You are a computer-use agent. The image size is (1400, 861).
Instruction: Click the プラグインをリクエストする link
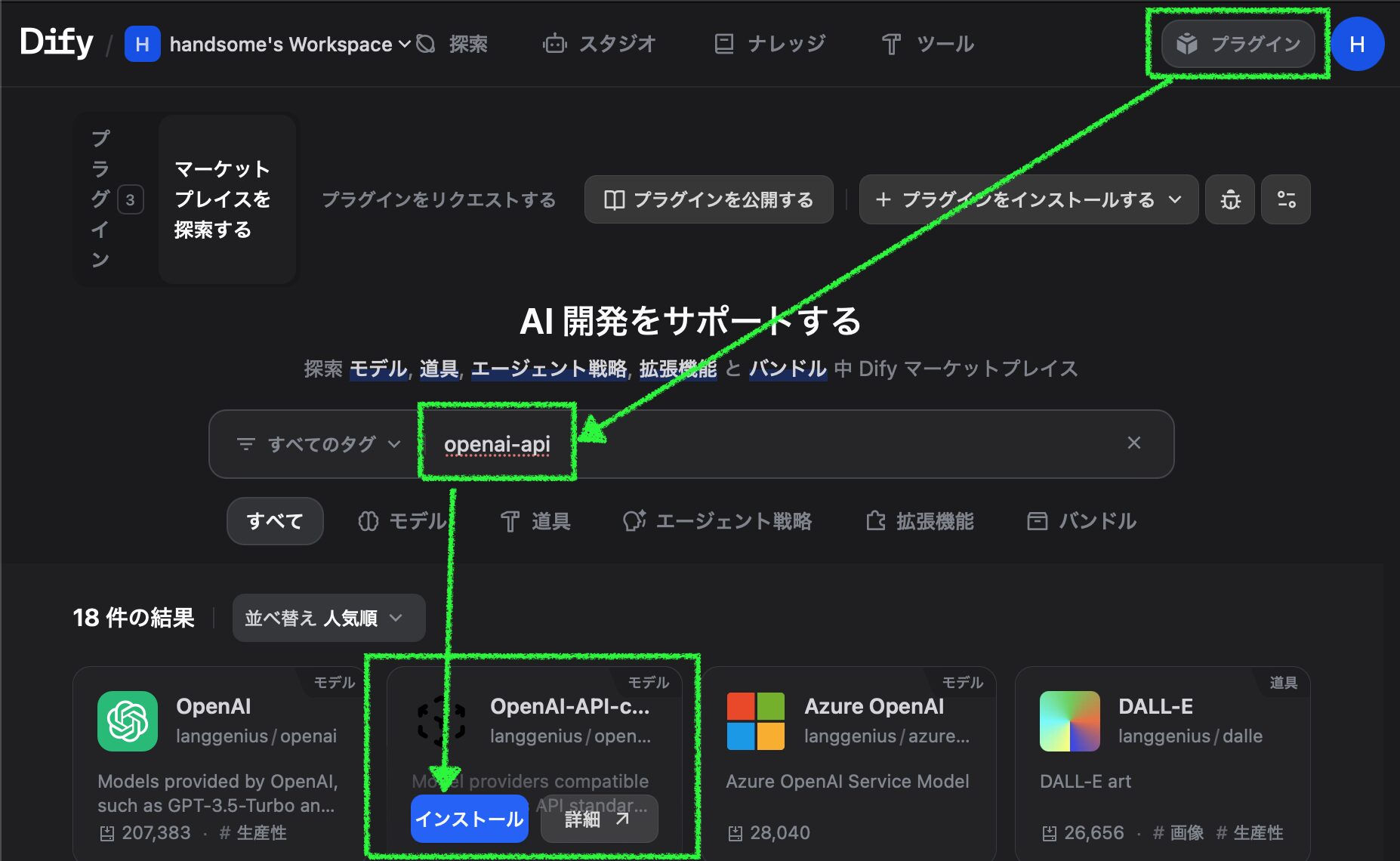(x=439, y=199)
